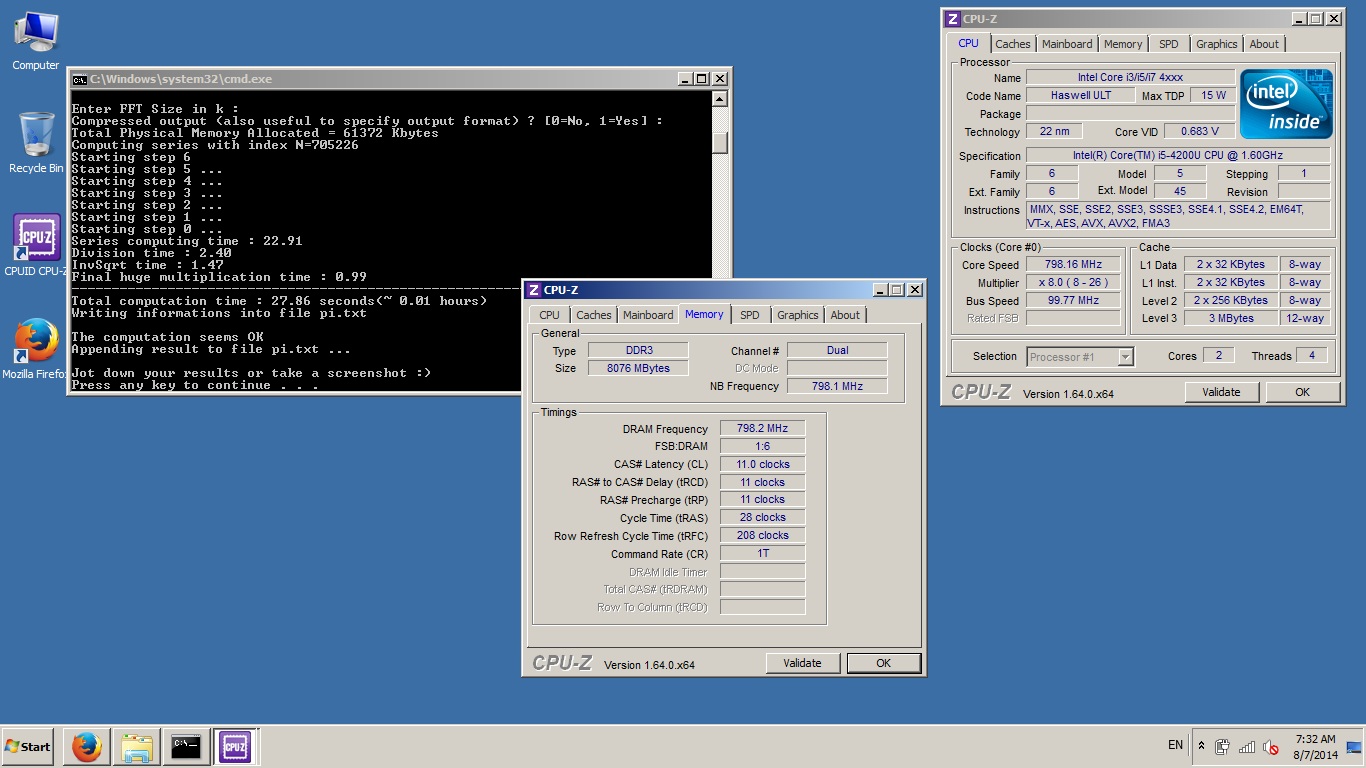
Task: Click the Code Name Haswell ULT field
Action: (1080, 95)
